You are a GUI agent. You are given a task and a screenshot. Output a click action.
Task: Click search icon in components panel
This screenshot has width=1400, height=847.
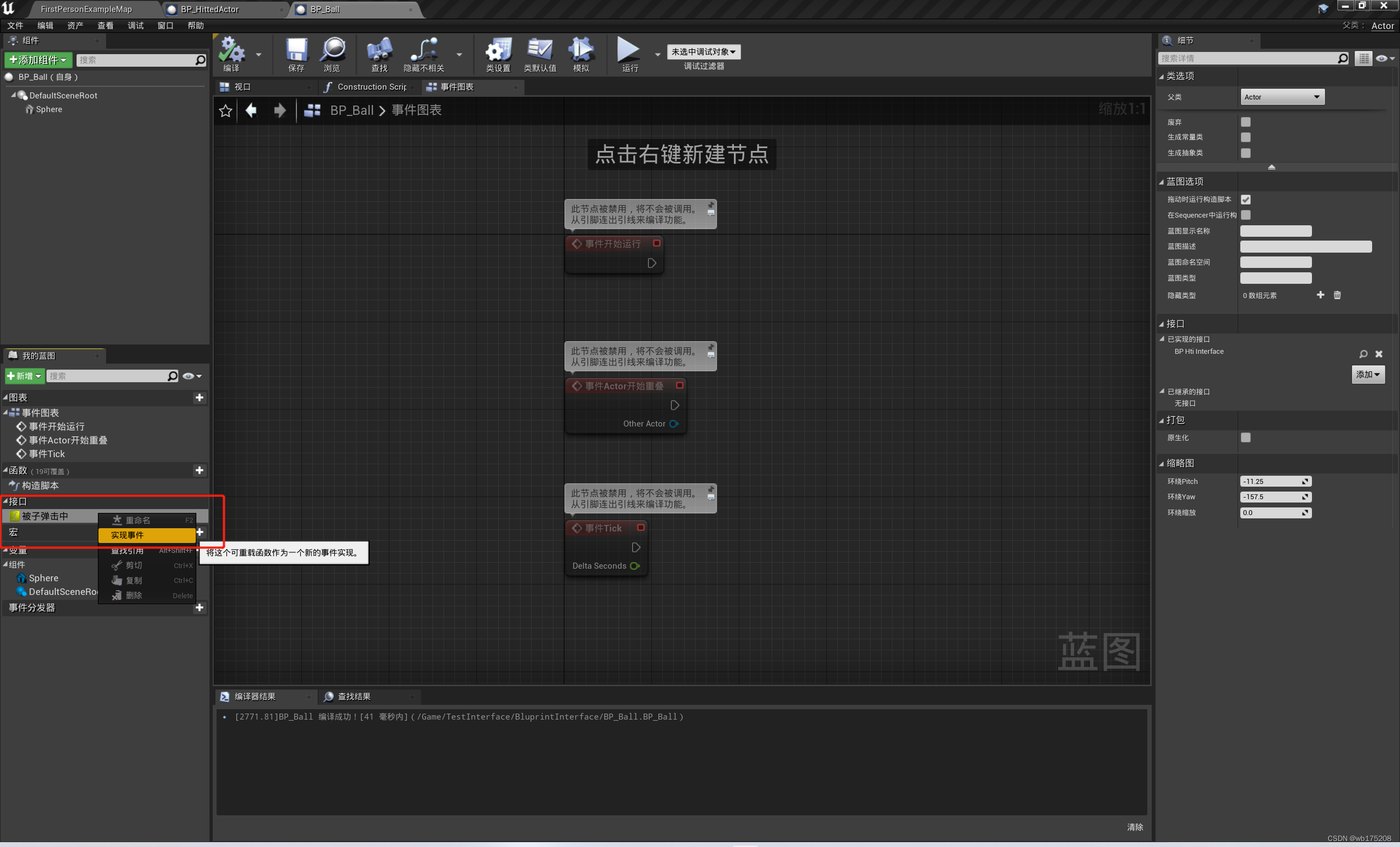point(200,60)
